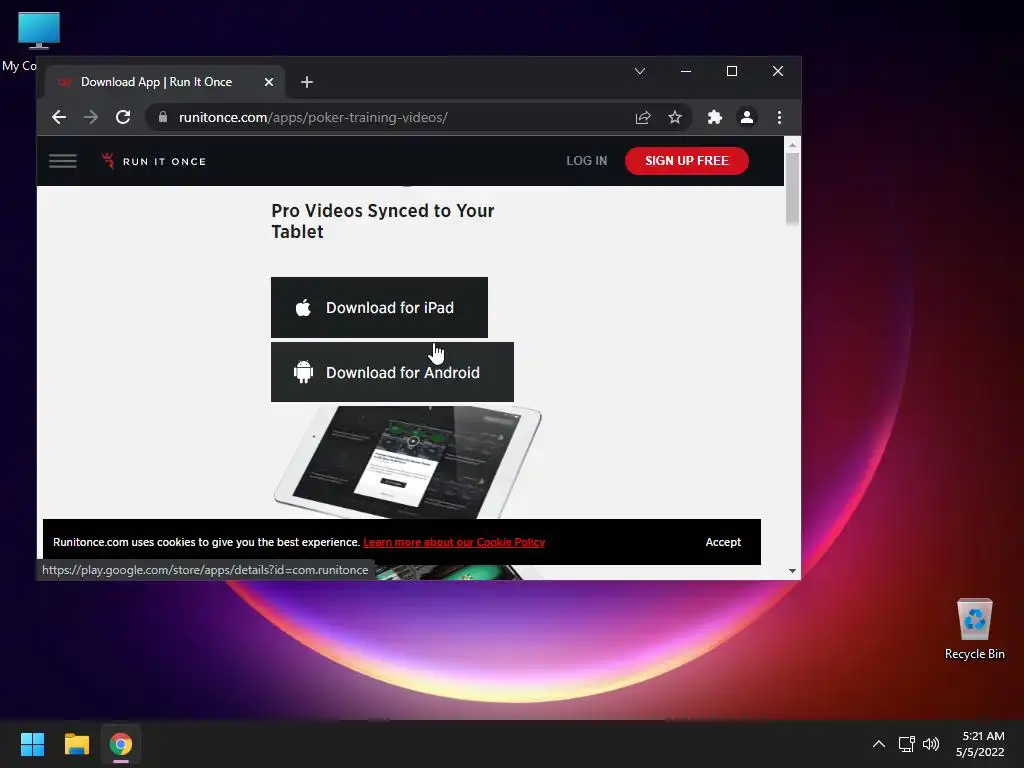Image resolution: width=1024 pixels, height=768 pixels.
Task: Click the network tray icon
Action: coord(906,744)
